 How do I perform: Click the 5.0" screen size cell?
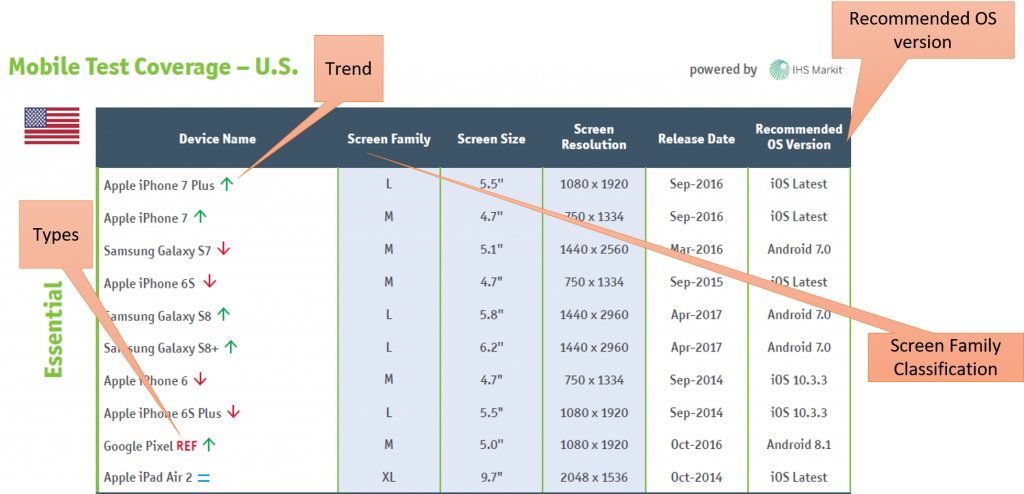[x=492, y=445]
